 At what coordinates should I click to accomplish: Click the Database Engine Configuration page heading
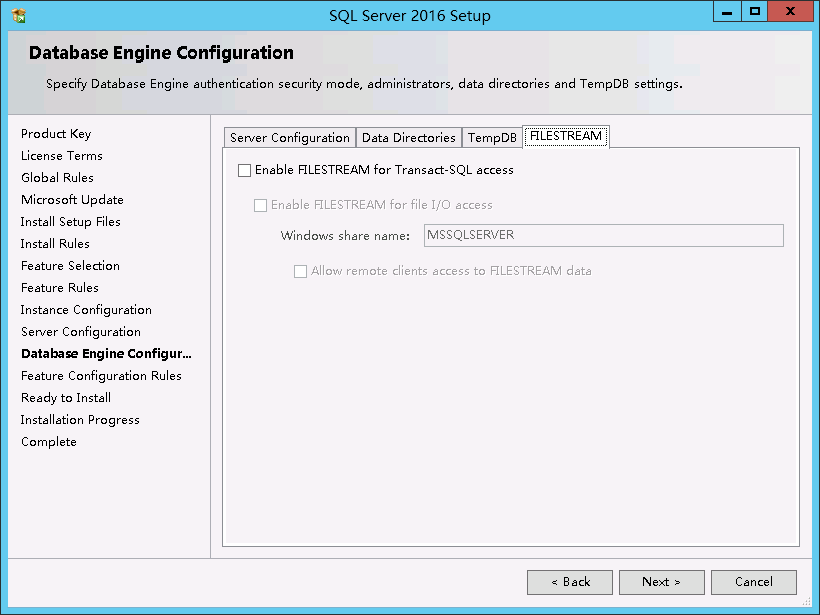point(161,53)
